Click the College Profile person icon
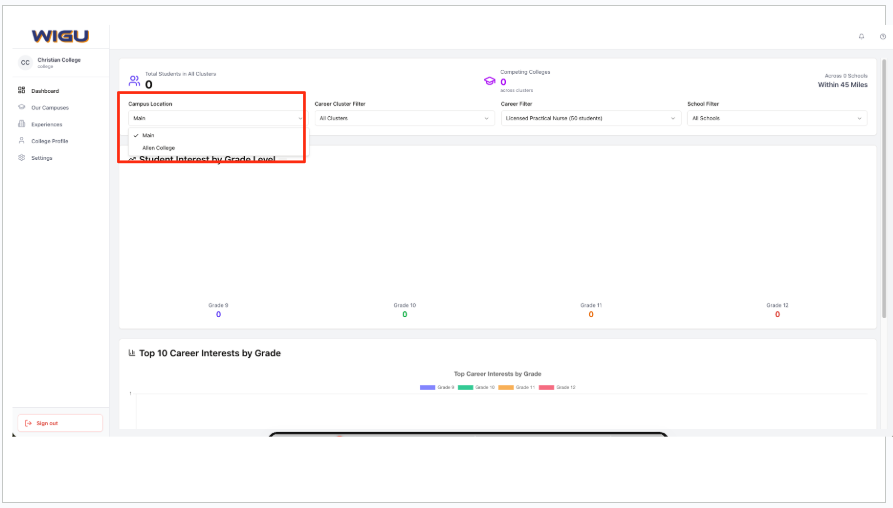The height and width of the screenshot is (508, 893). click(22, 141)
